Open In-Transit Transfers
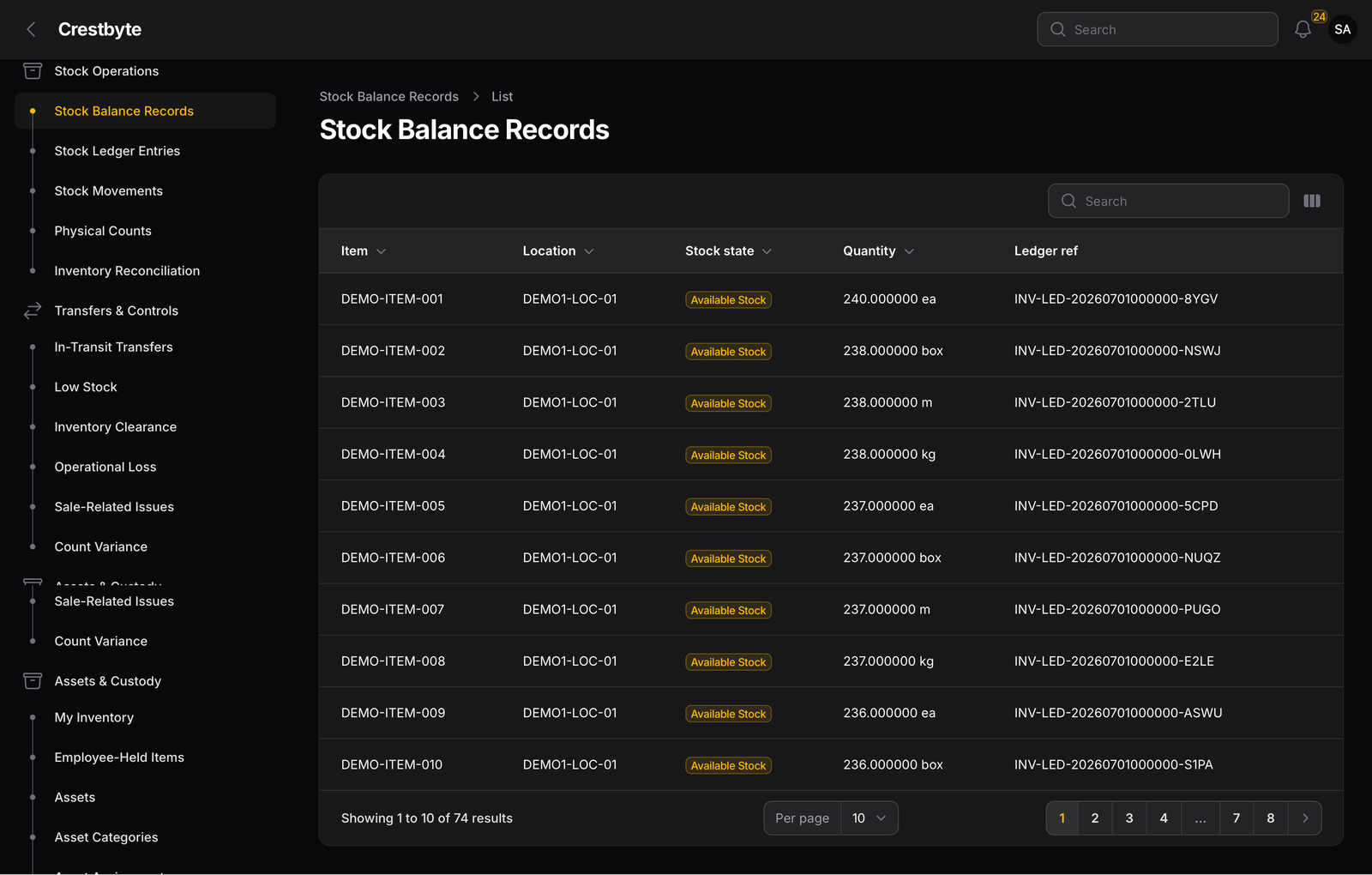Viewport: 1372px width, 875px height. pyautogui.click(x=114, y=347)
